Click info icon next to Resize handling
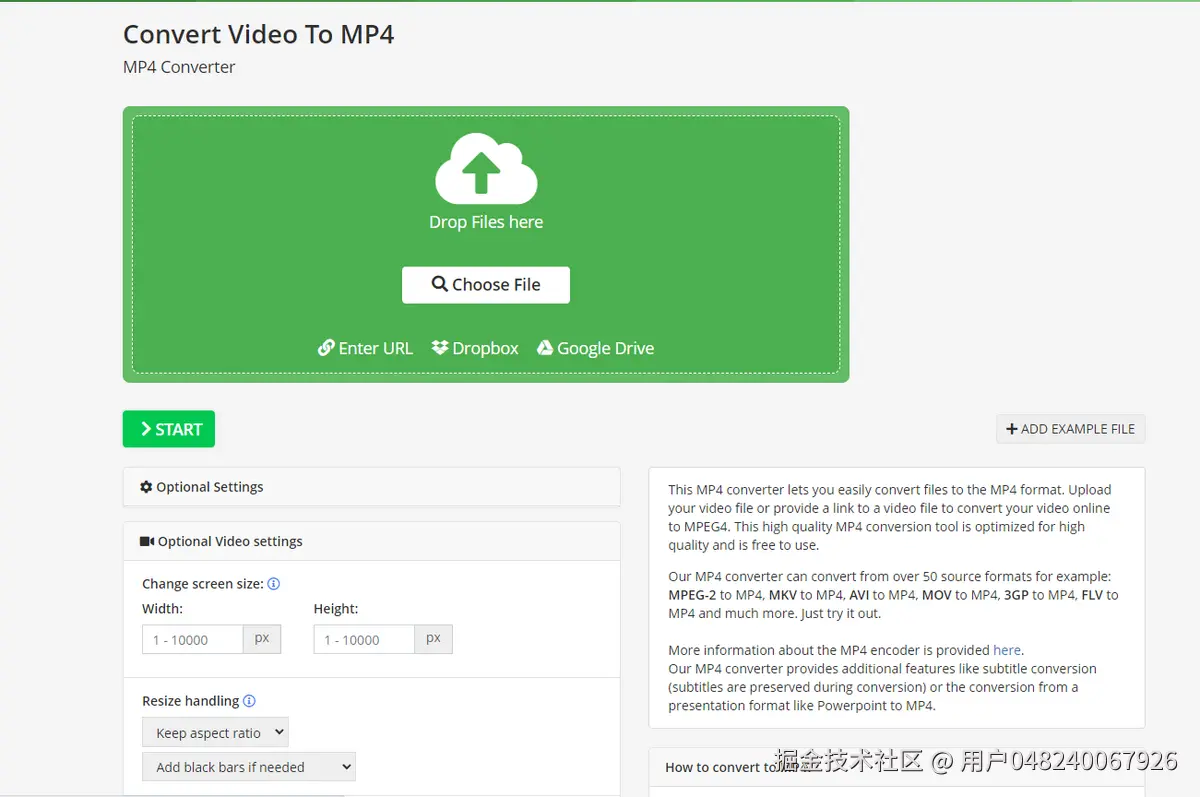 250,701
